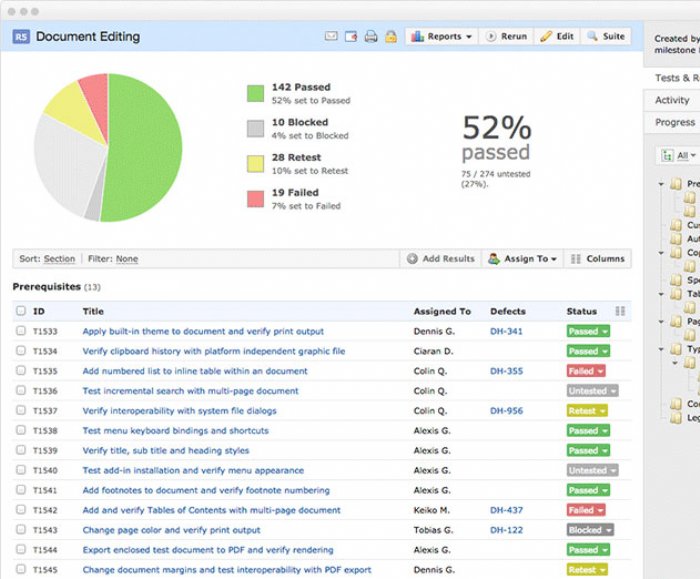Click the print icon in header
Viewport: 700px width, 579px height.
point(370,37)
